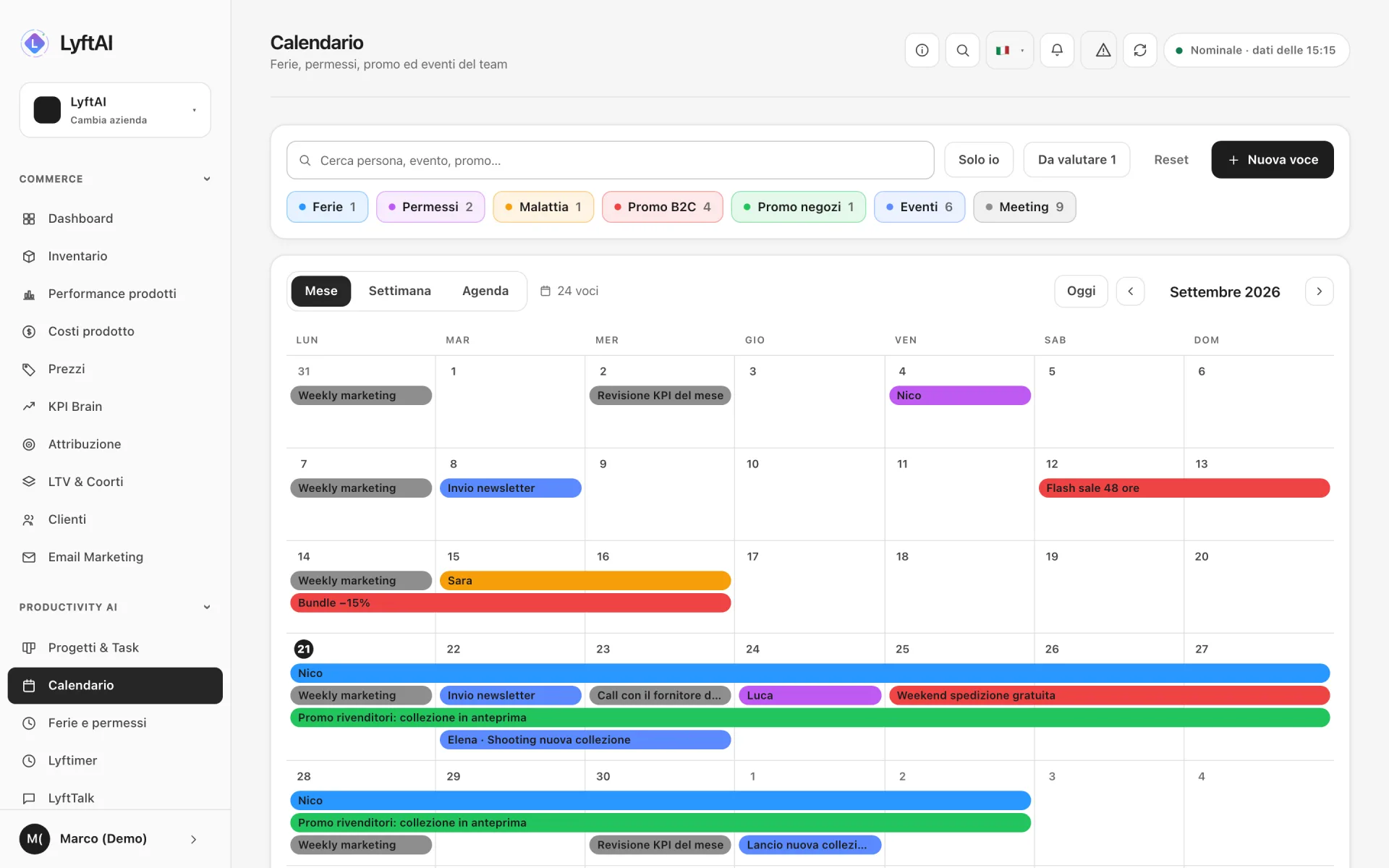This screenshot has height=868, width=1389.
Task: Open the Cambia azienda company switcher
Action: (115, 110)
